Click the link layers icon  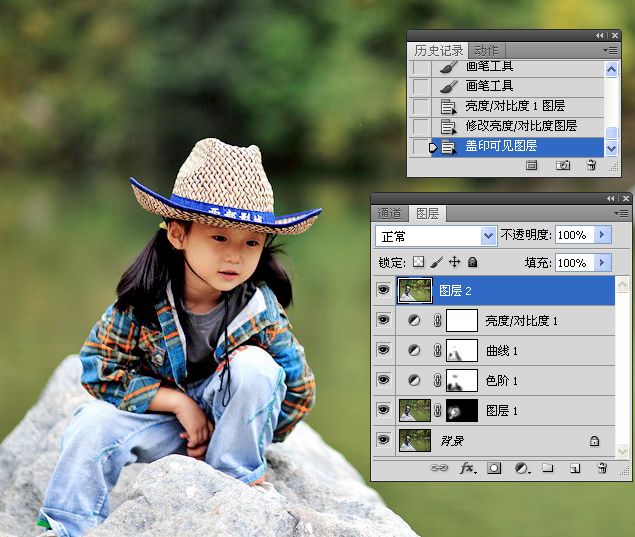pyautogui.click(x=439, y=468)
